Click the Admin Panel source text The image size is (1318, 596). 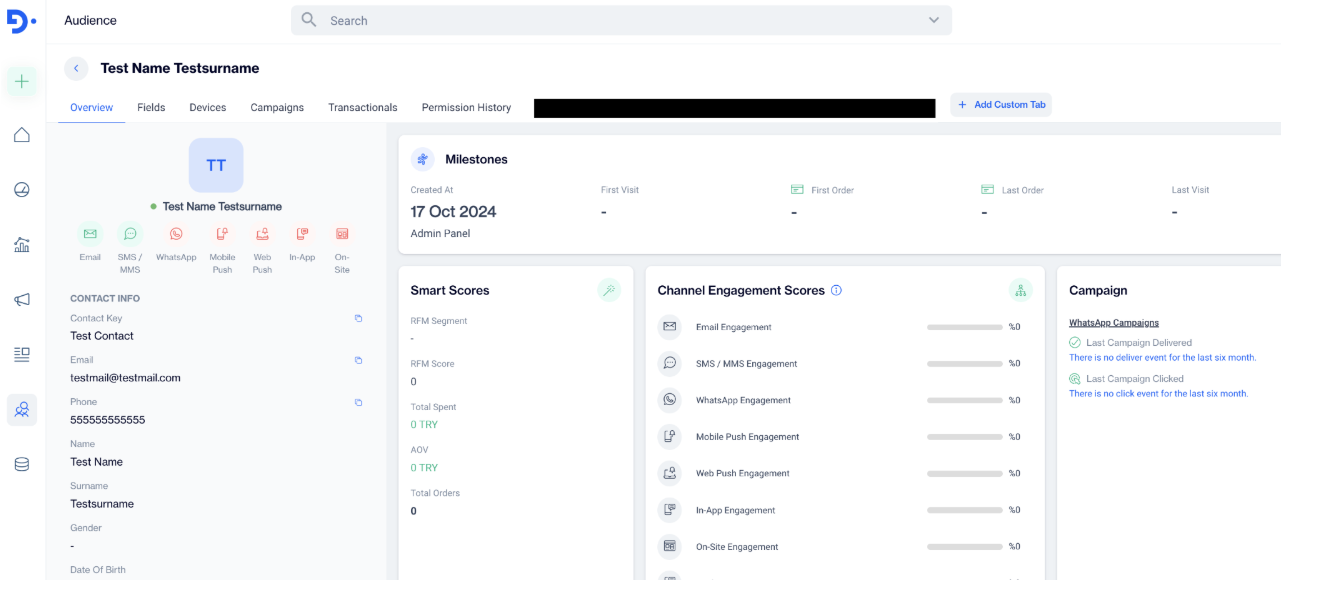tap(440, 233)
